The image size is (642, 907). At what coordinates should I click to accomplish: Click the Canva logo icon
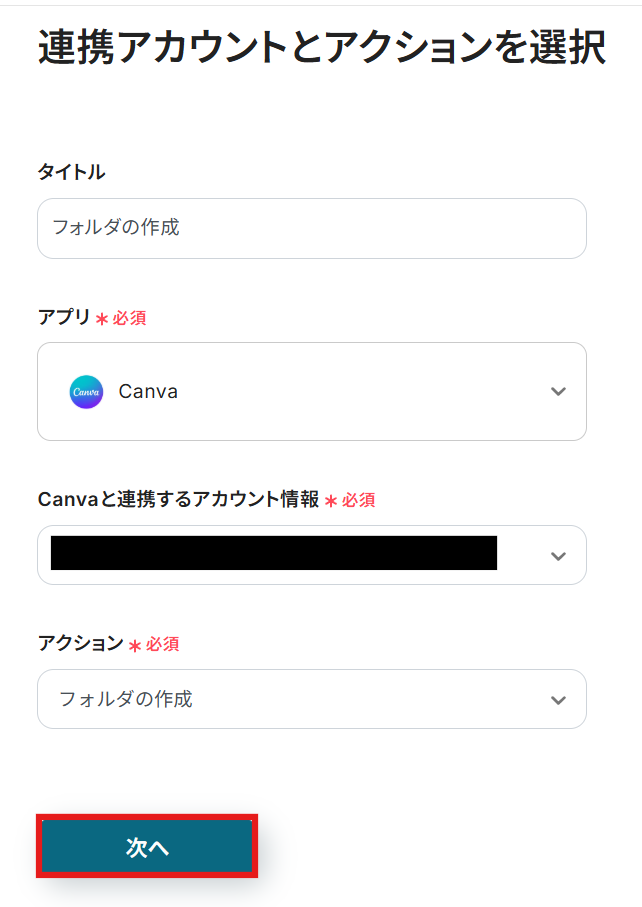coord(86,392)
